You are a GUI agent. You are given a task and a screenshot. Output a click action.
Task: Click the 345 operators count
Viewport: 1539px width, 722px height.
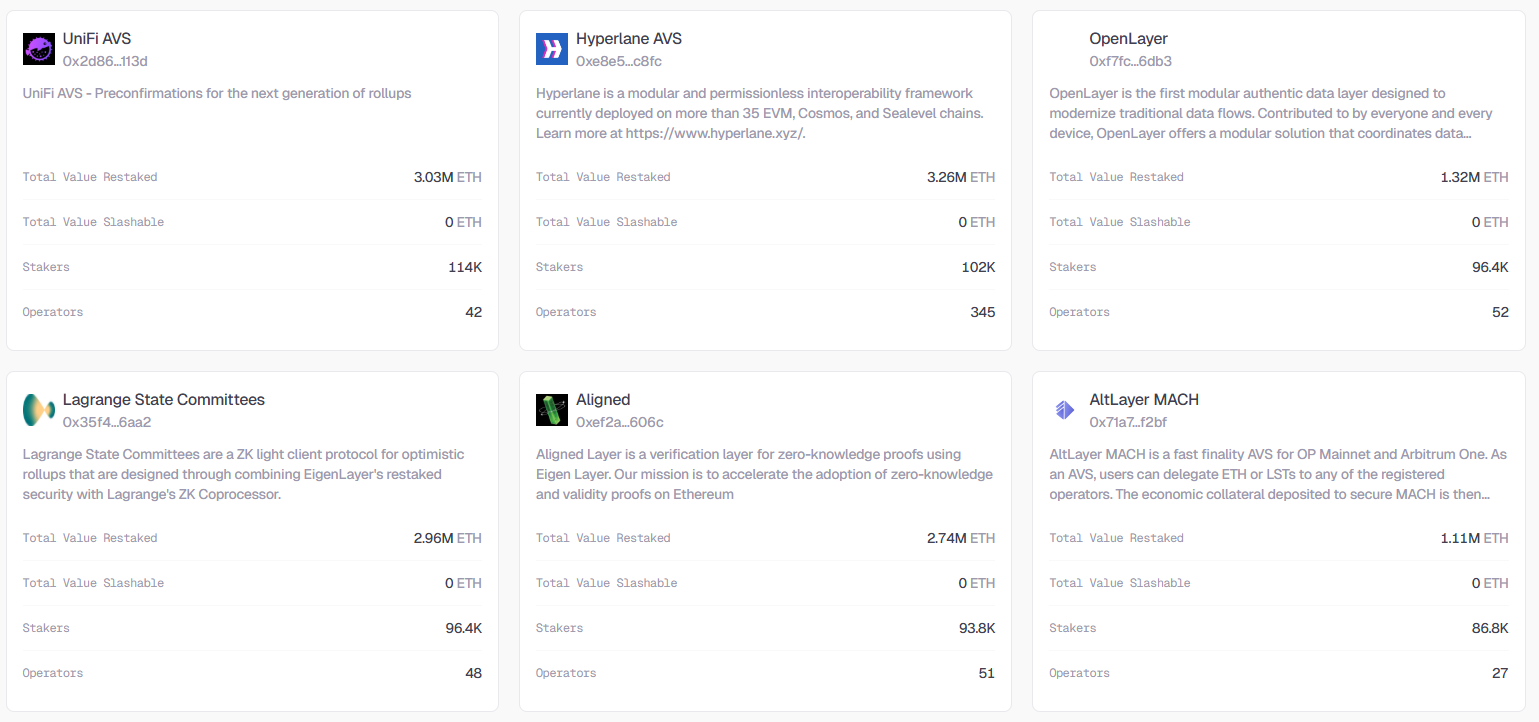coord(983,312)
